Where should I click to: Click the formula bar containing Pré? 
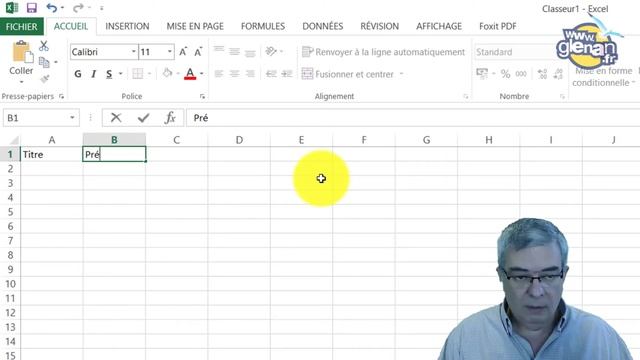(413, 118)
